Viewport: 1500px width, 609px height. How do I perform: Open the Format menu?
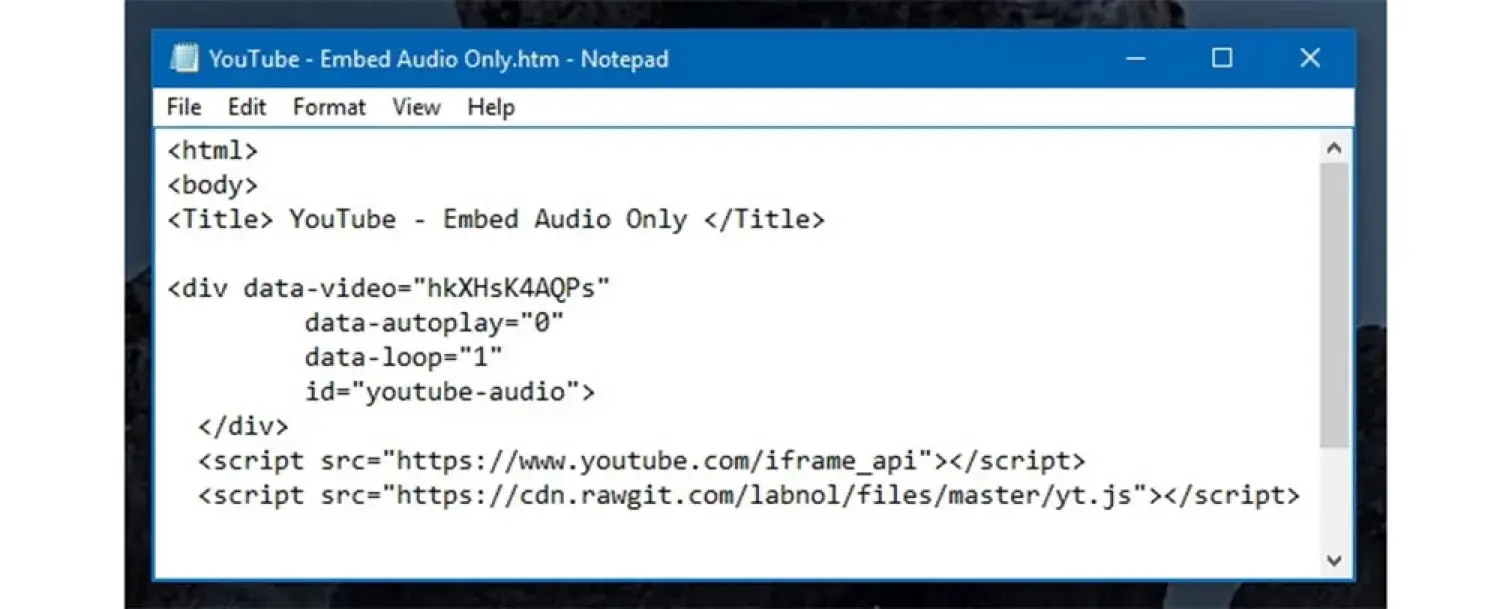pyautogui.click(x=329, y=107)
